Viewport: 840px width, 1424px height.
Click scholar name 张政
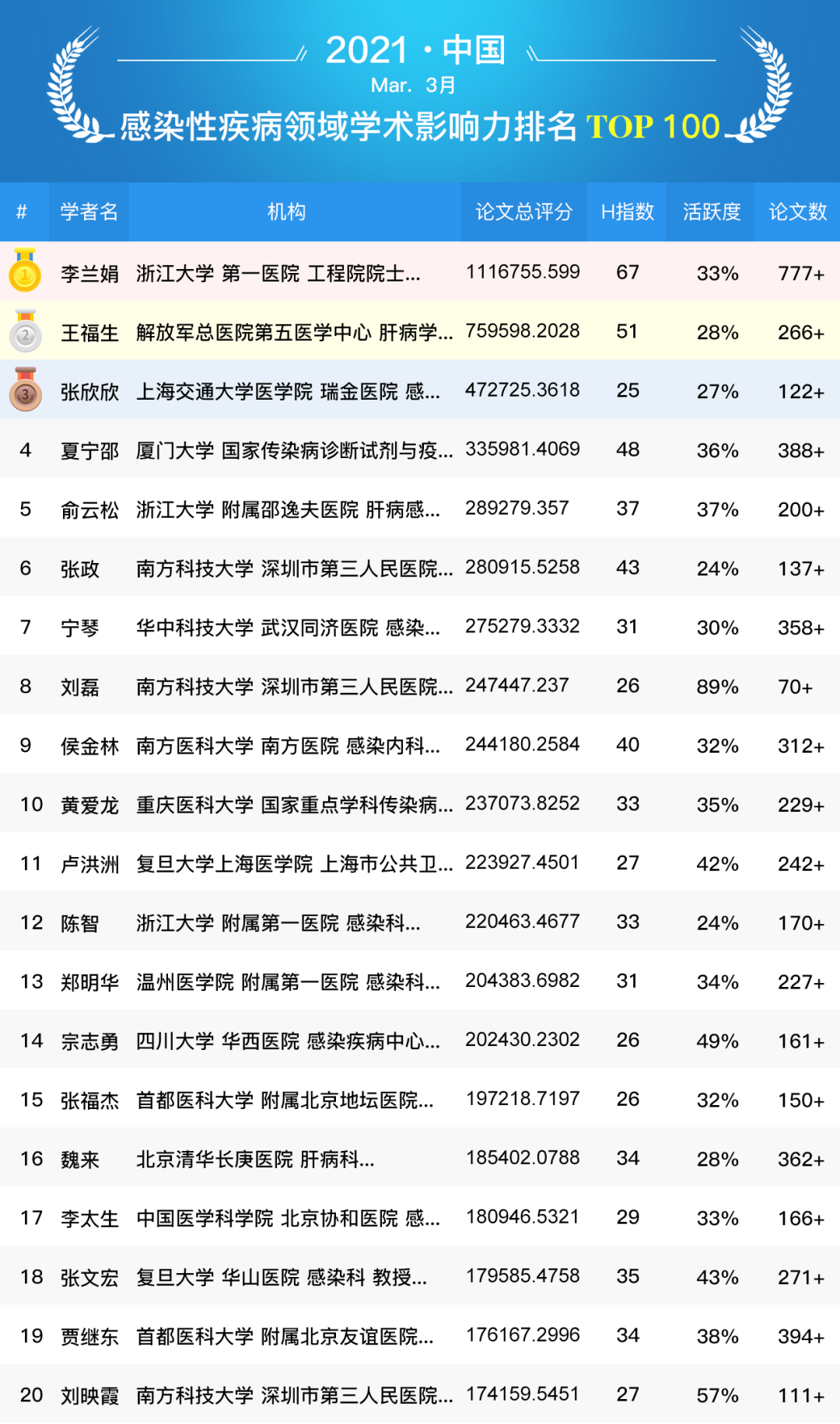click(80, 569)
